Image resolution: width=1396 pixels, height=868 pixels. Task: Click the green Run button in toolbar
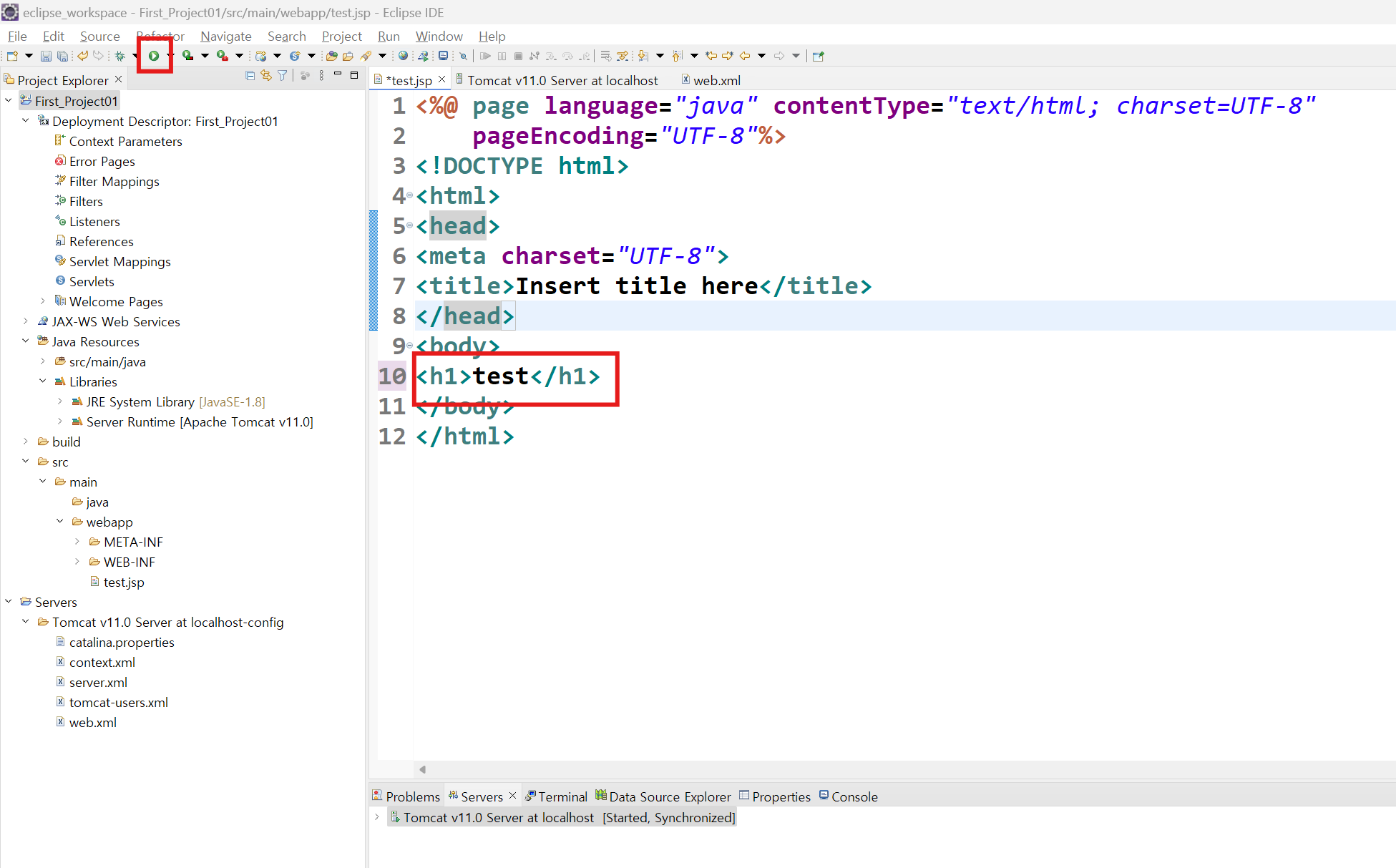(x=153, y=56)
